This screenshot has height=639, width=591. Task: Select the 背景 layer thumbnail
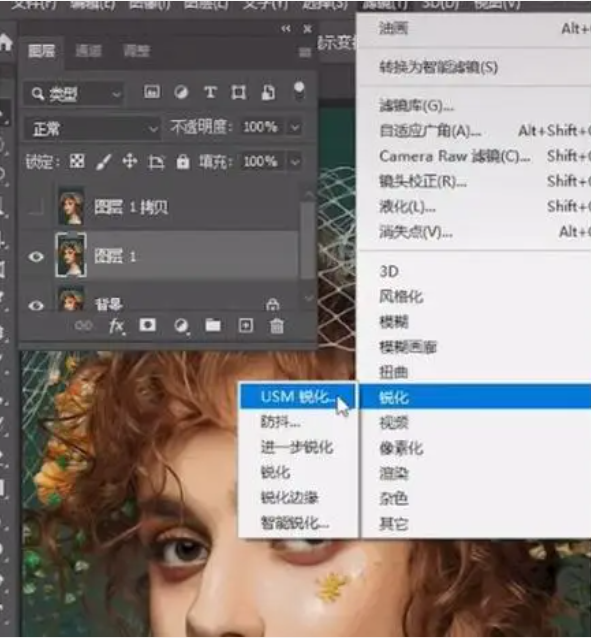coord(71,299)
